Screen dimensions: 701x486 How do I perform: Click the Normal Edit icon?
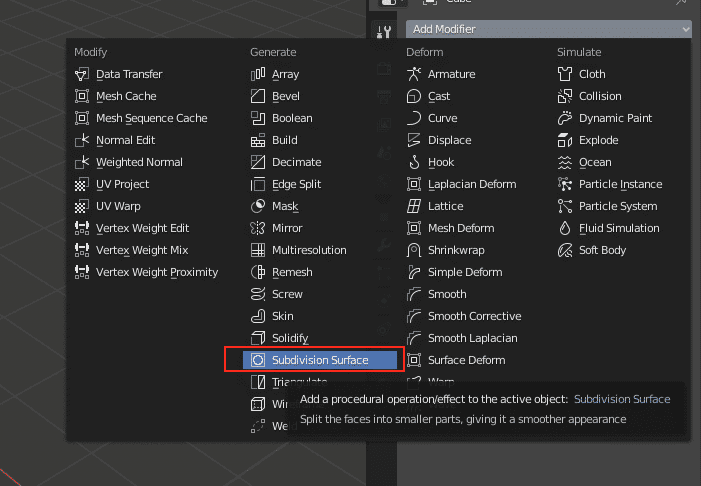(x=82, y=140)
